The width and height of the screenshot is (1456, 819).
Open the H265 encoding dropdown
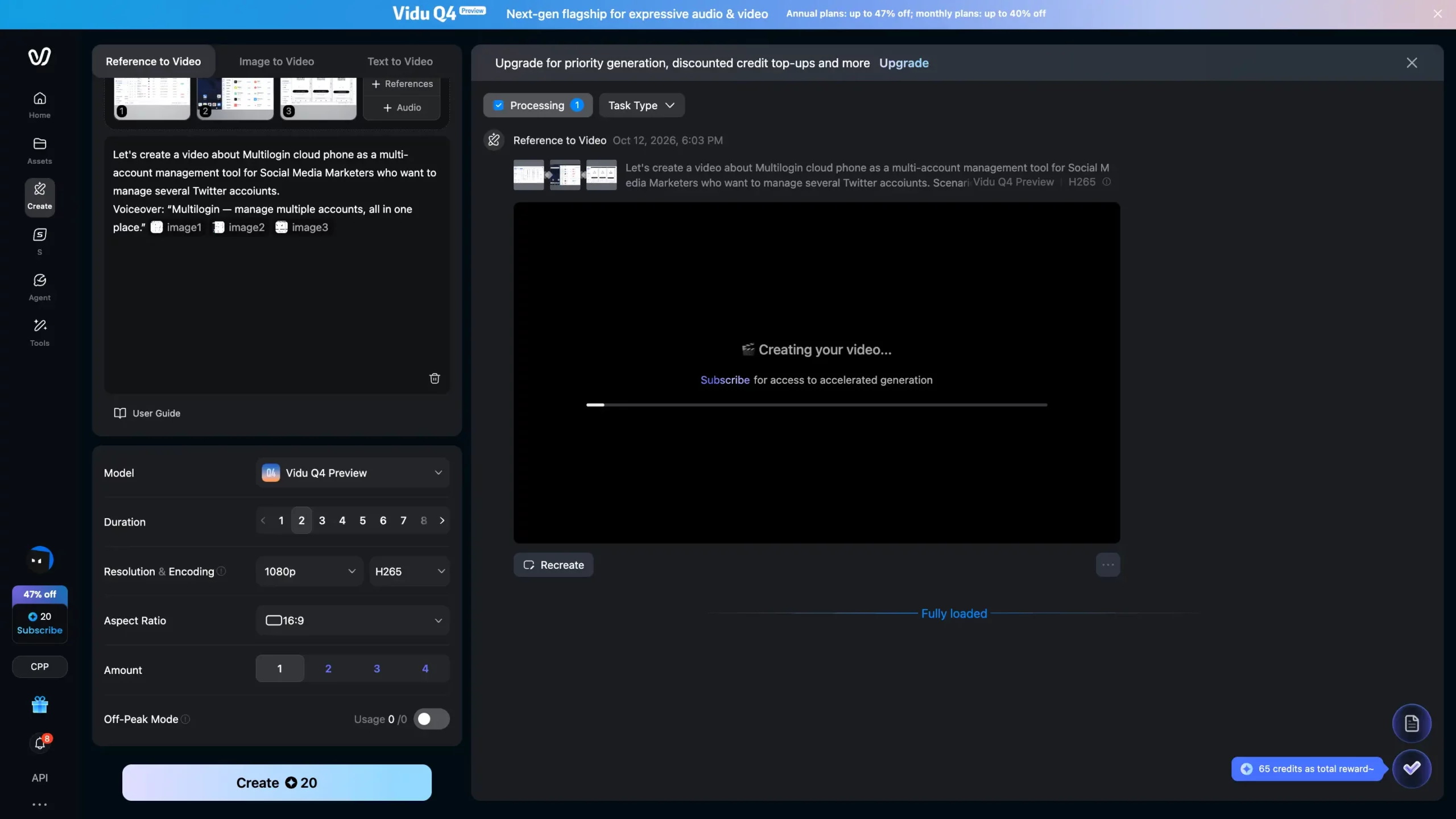409,571
